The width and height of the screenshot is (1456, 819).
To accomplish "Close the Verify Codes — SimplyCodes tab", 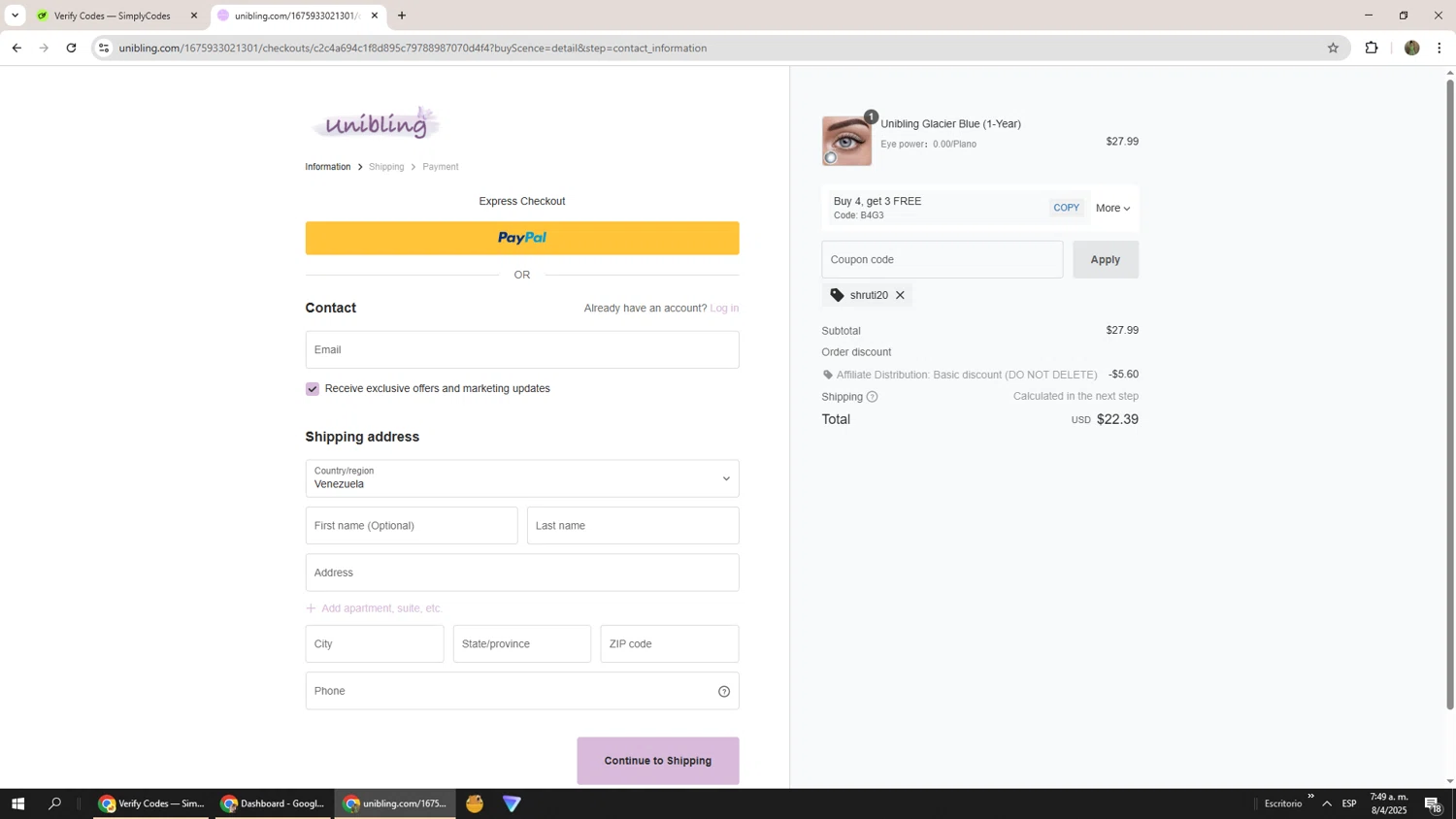I will click(194, 16).
